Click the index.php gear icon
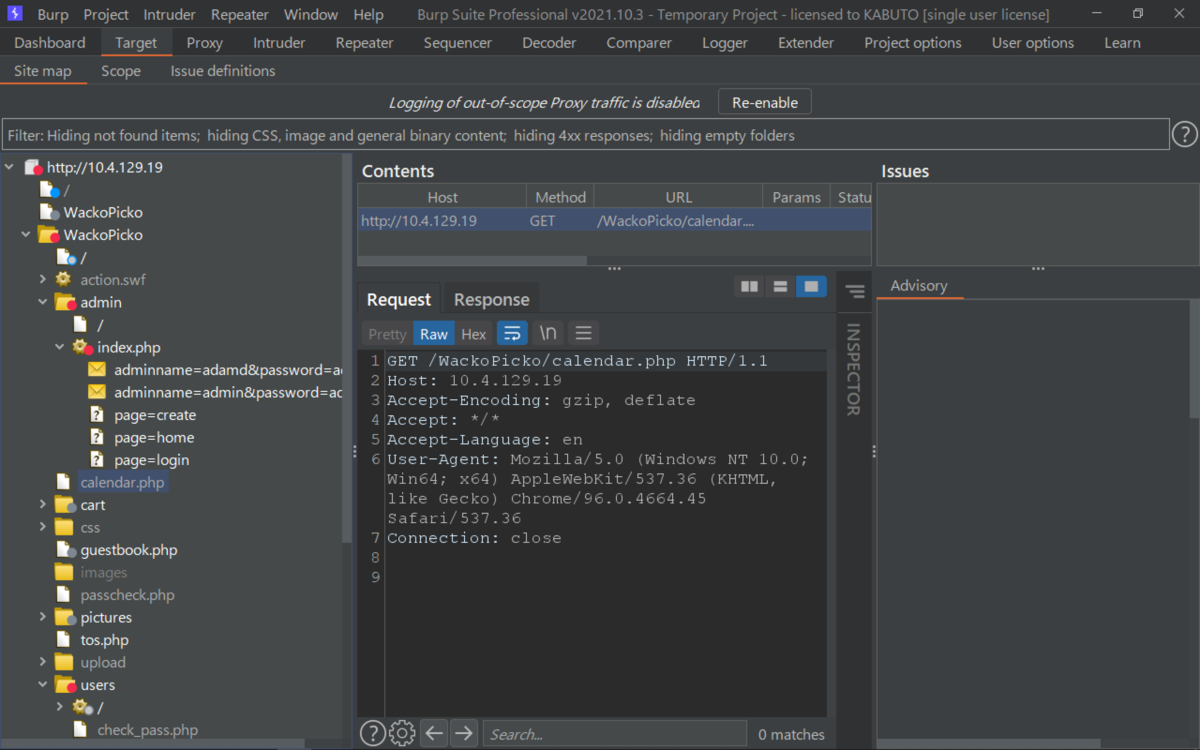The height and width of the screenshot is (750, 1200). point(83,347)
